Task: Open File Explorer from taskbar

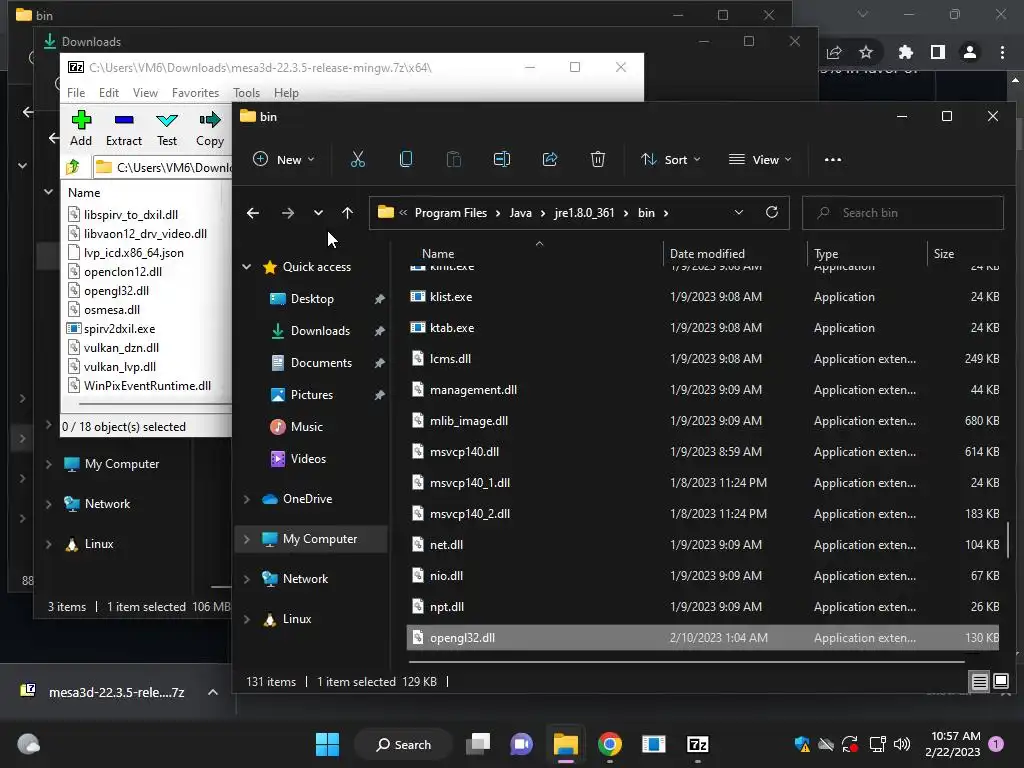Action: [566, 744]
